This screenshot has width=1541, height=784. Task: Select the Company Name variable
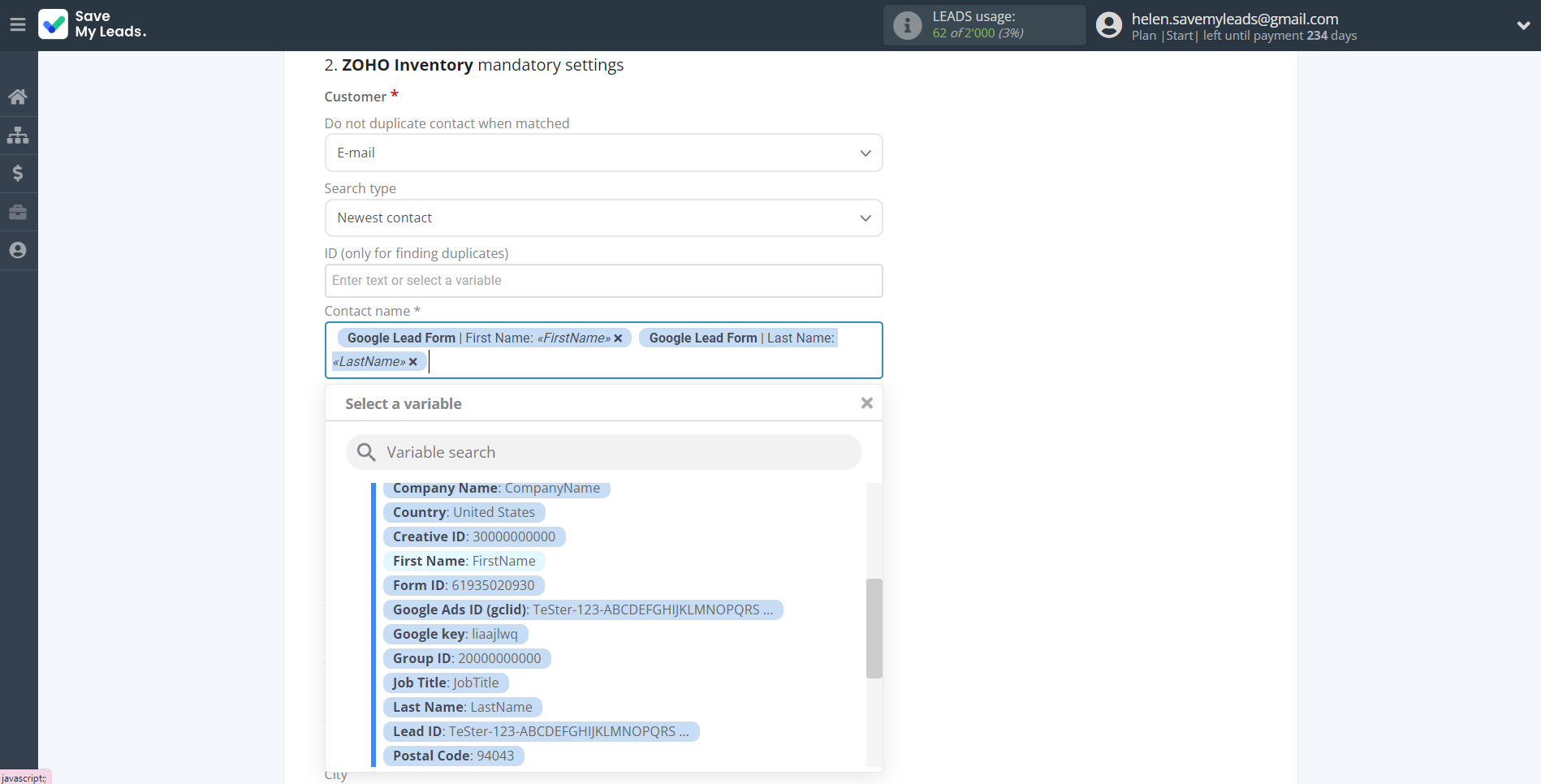tap(496, 489)
